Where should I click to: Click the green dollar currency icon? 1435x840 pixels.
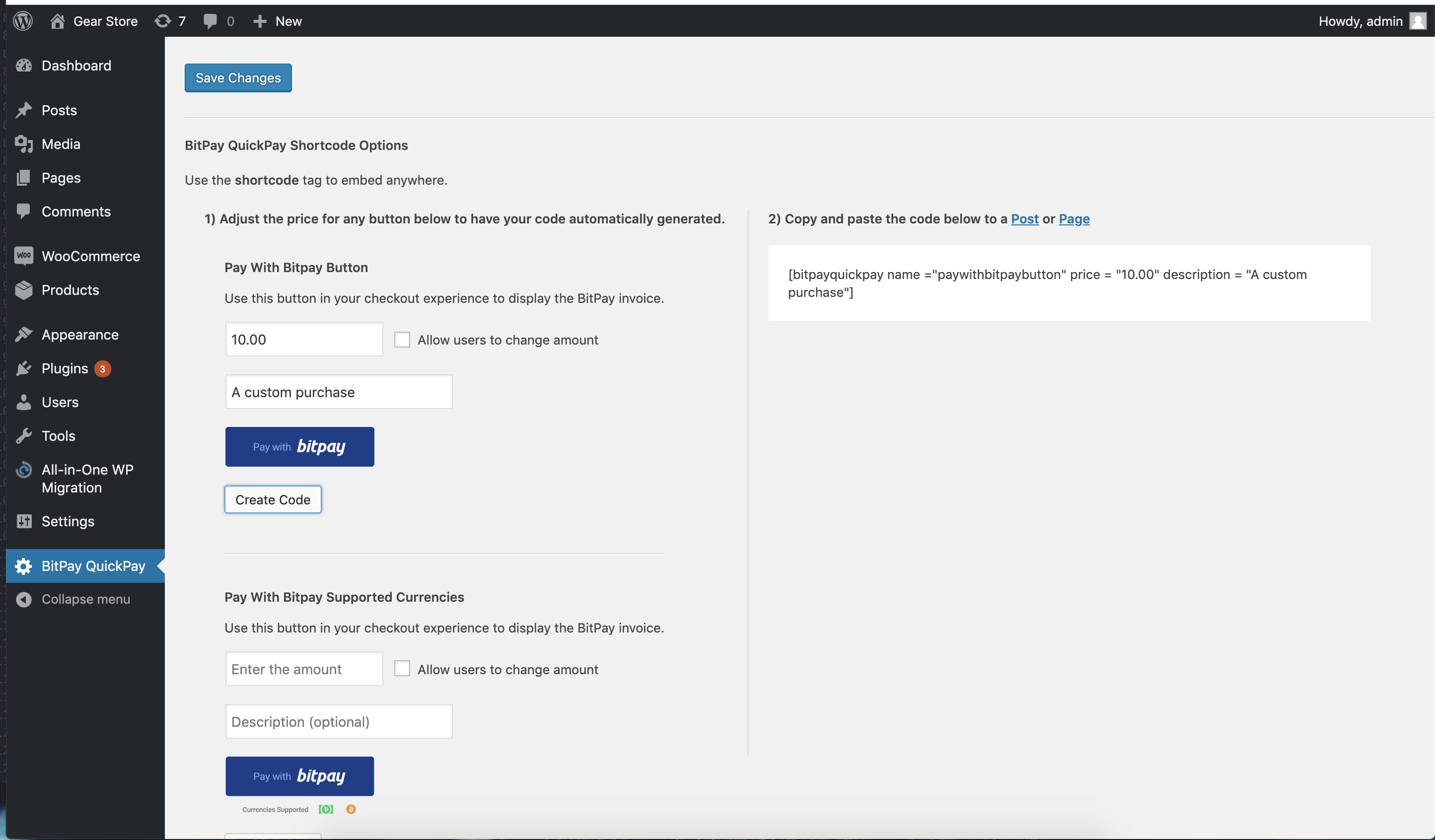pos(326,809)
